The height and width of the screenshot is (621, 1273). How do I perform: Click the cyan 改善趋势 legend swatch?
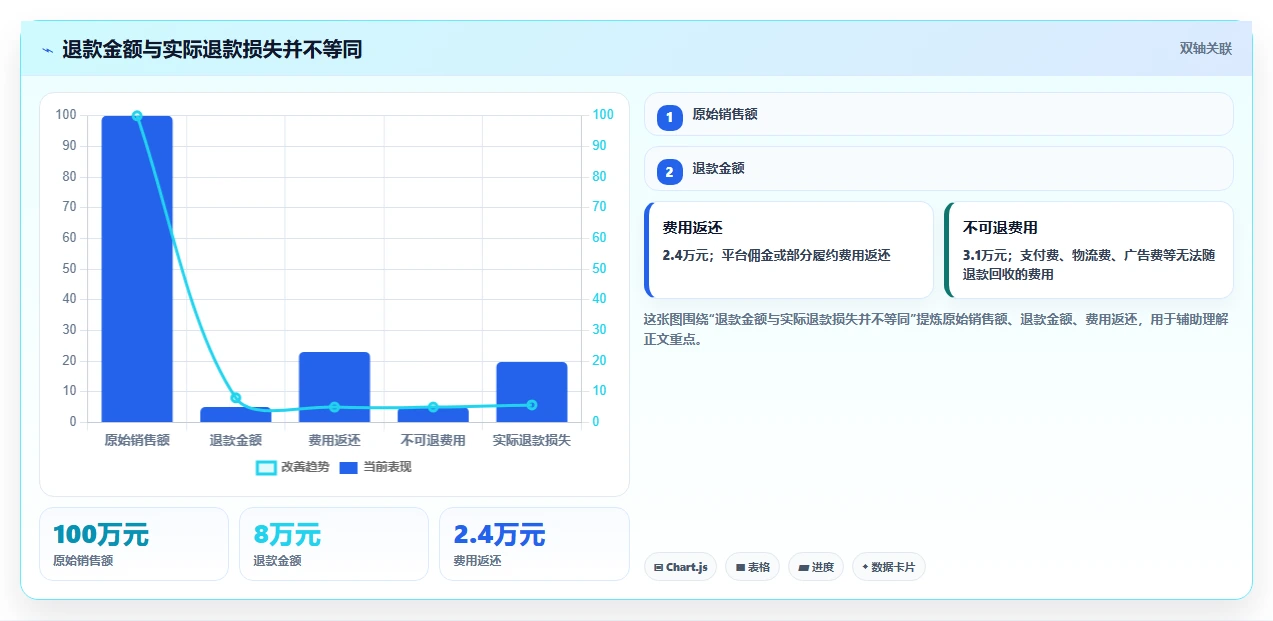pos(266,468)
